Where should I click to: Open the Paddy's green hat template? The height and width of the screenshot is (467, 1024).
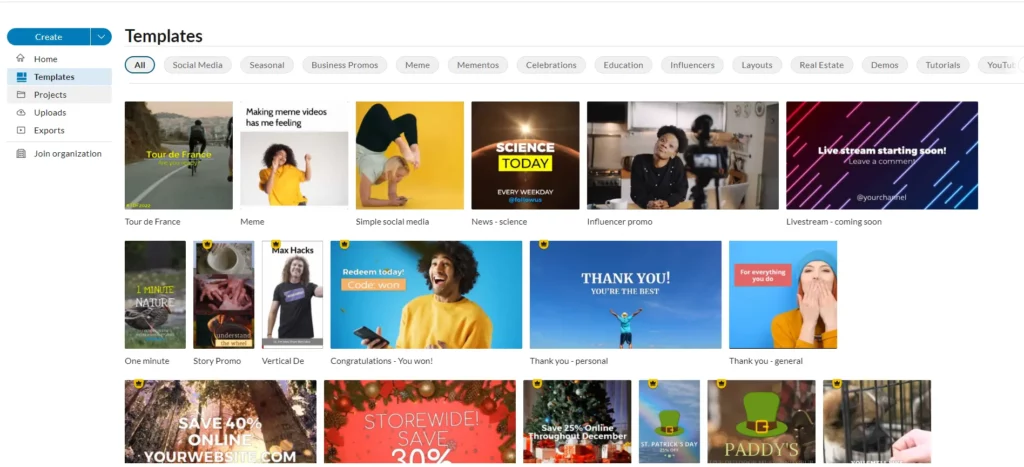tap(761, 421)
